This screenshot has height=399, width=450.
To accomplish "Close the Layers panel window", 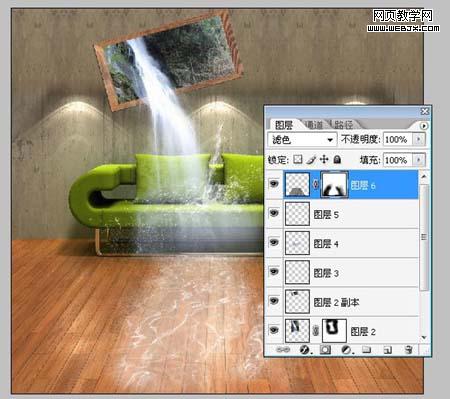I will [424, 111].
